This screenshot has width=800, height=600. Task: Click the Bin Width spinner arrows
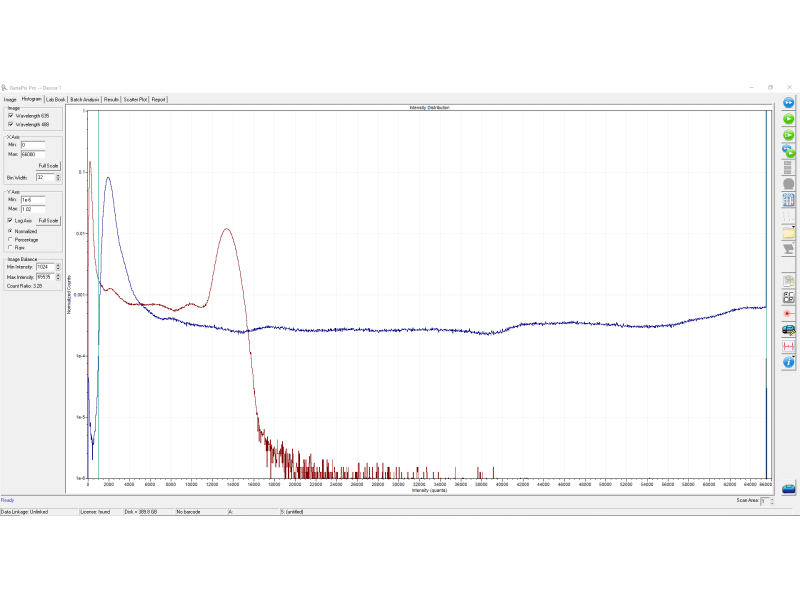click(x=58, y=176)
